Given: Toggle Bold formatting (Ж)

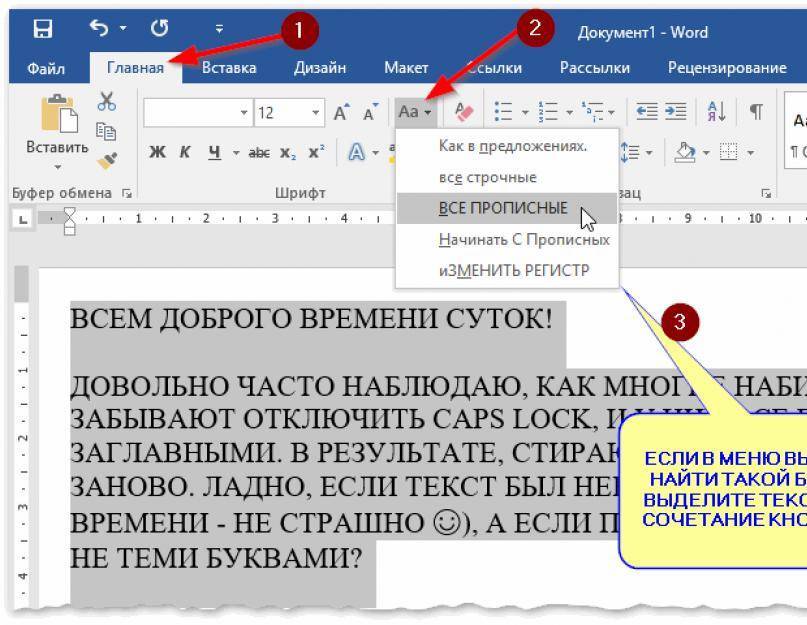Looking at the screenshot, I should [157, 153].
